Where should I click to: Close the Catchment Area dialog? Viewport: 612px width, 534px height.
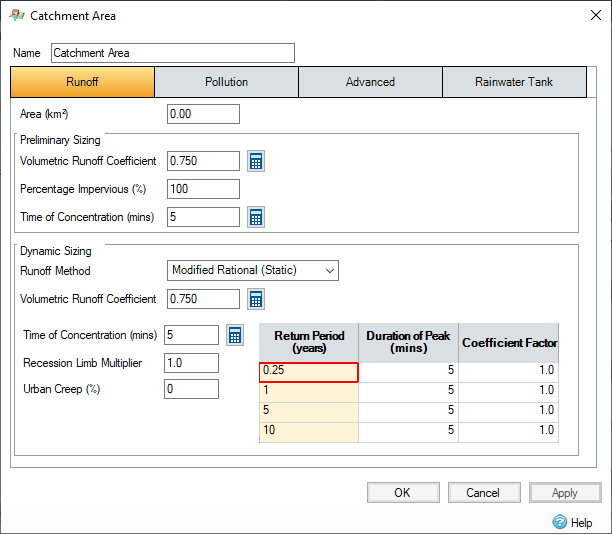pyautogui.click(x=596, y=15)
